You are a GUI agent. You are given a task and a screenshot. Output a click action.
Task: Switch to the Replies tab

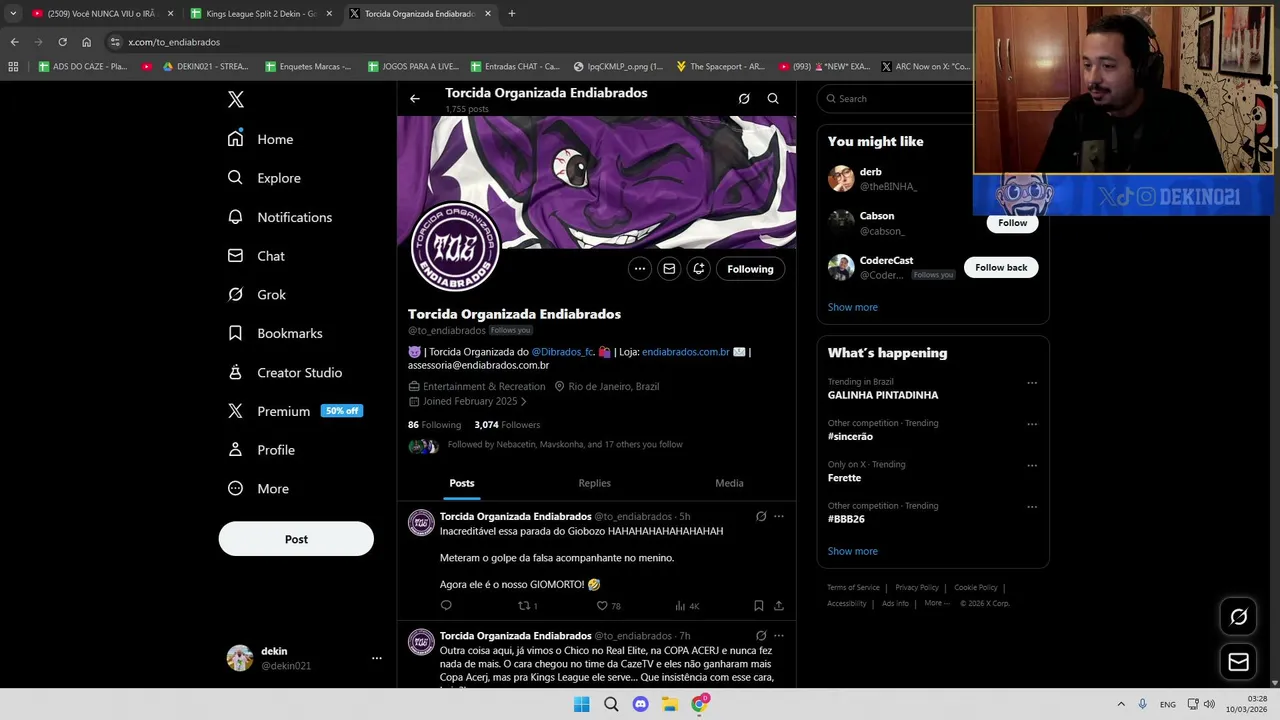(594, 483)
